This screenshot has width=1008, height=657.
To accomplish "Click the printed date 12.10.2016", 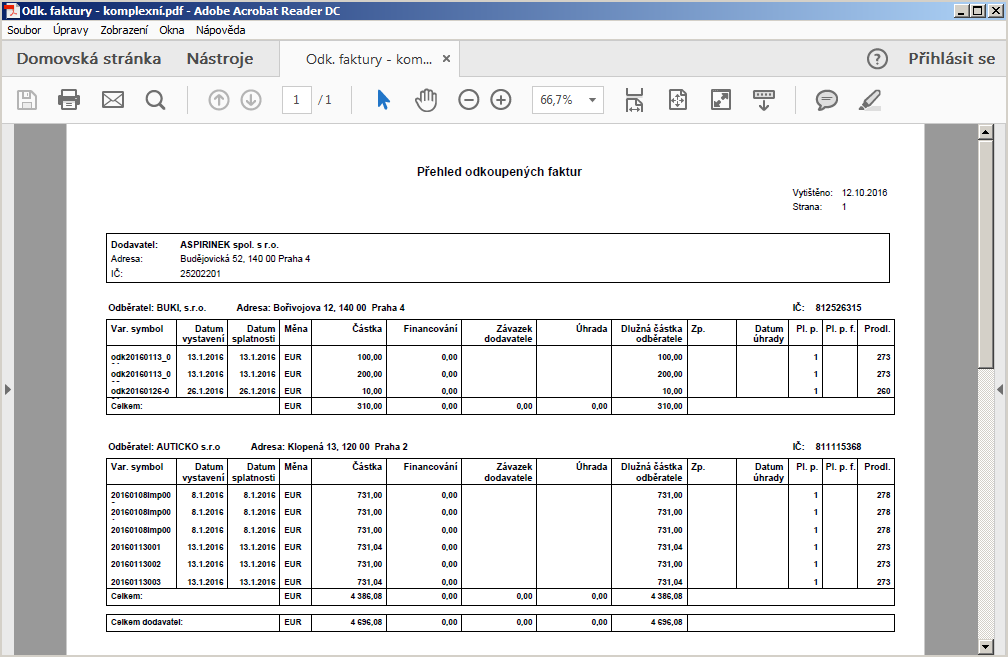I will [x=865, y=193].
